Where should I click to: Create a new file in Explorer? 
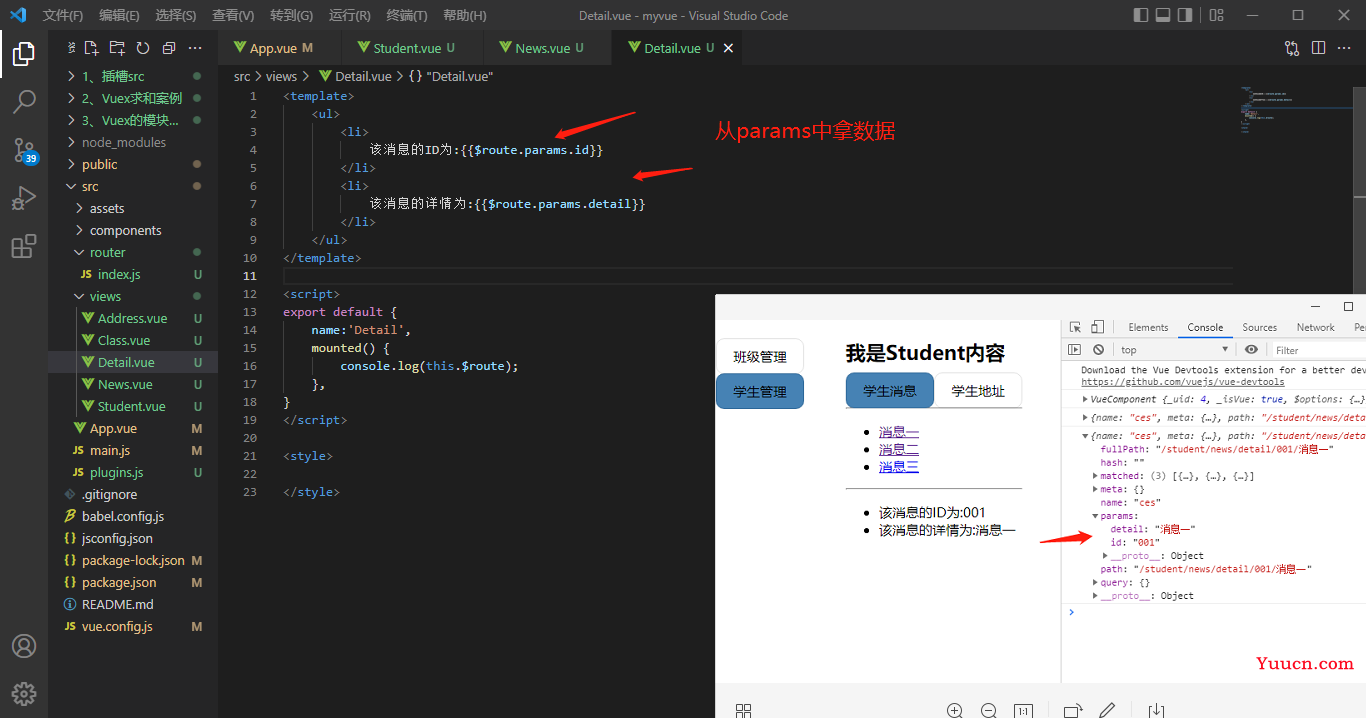[91, 48]
